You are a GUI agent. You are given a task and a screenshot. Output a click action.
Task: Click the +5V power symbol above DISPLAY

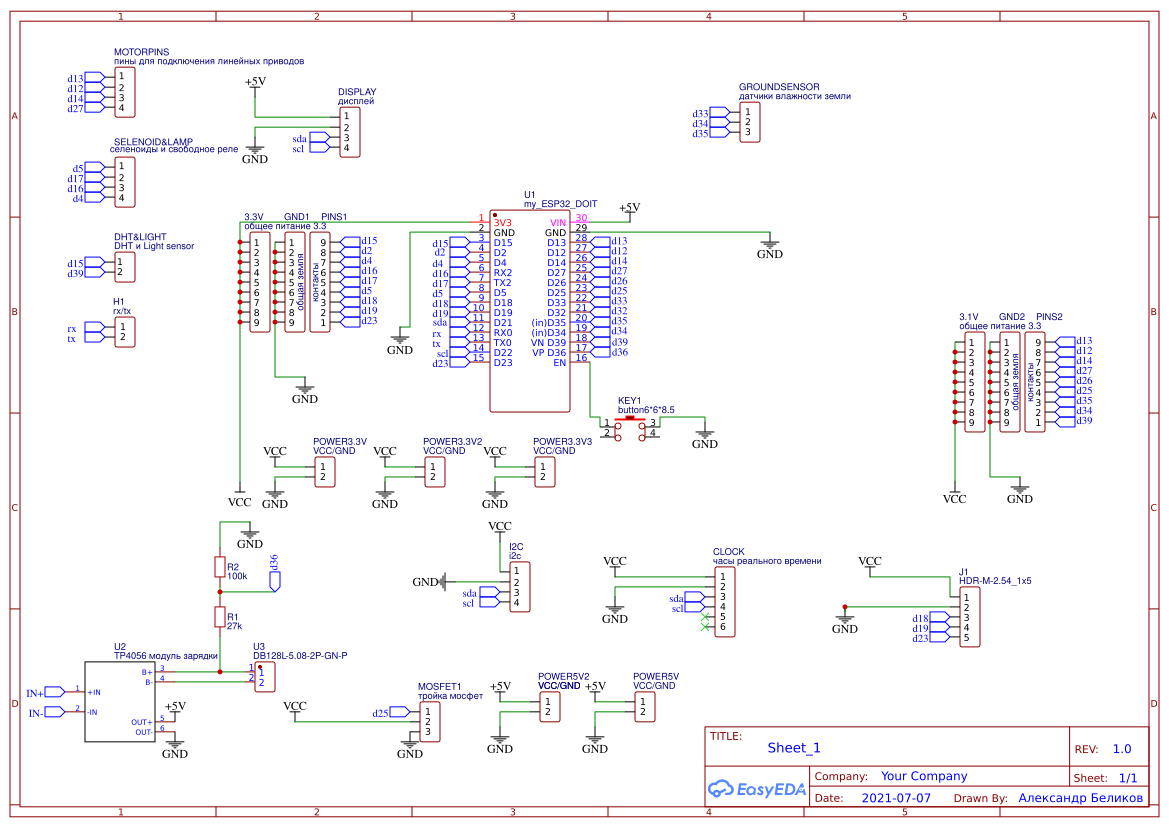[x=255, y=85]
